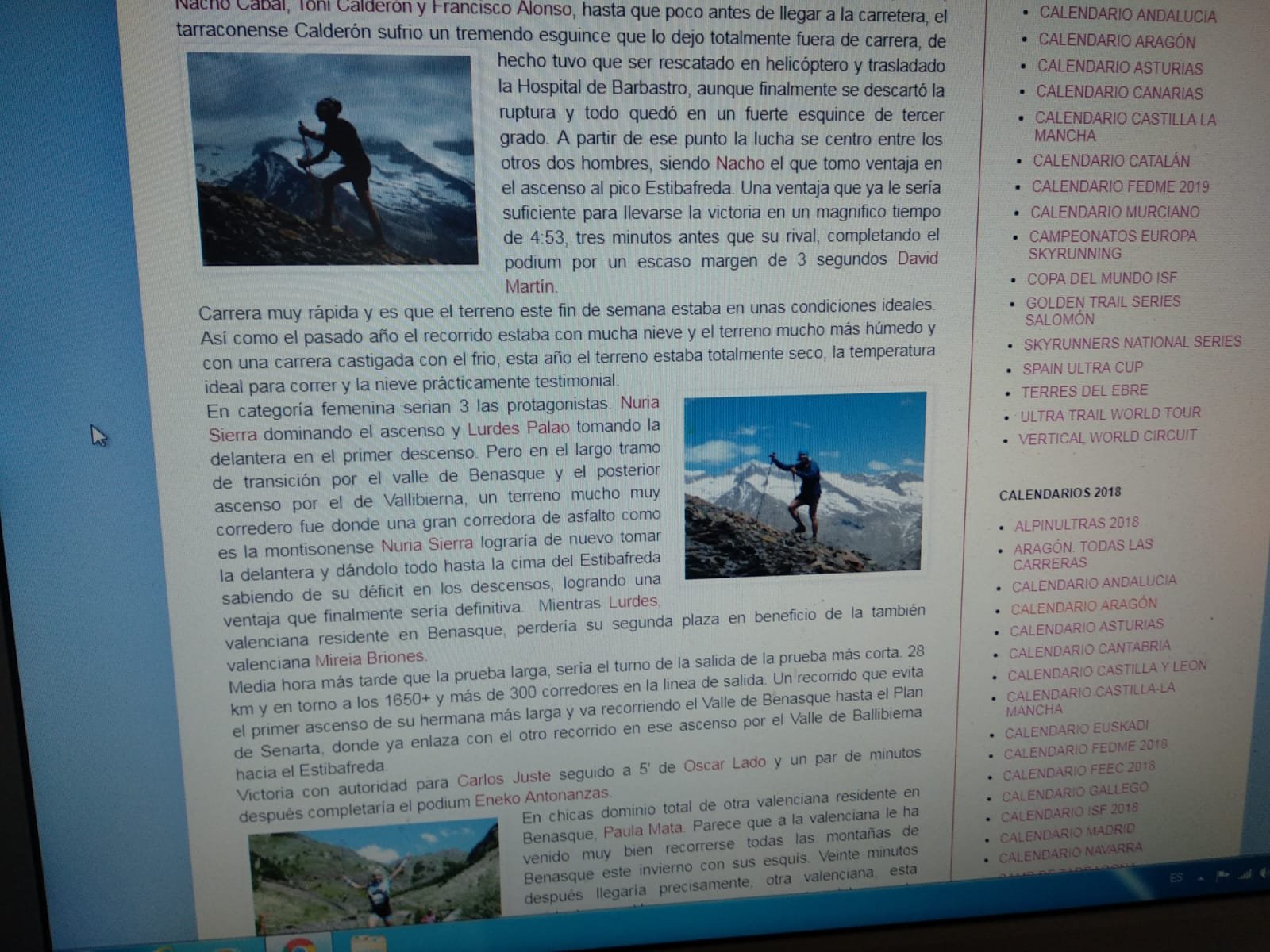Select Ultra Trail World Tour link
This screenshot has height=952, width=1270.
coord(1110,414)
